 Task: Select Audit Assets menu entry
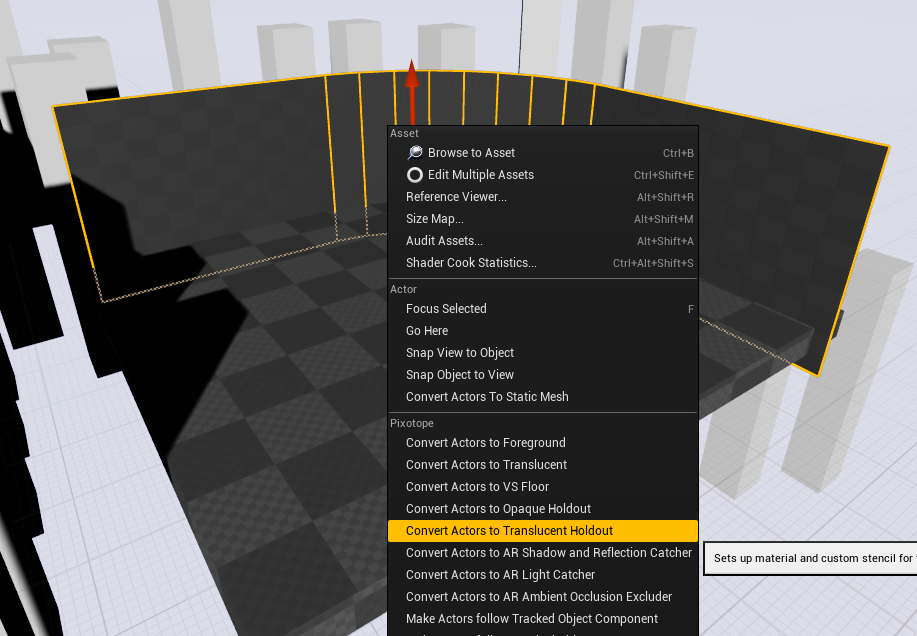point(444,241)
